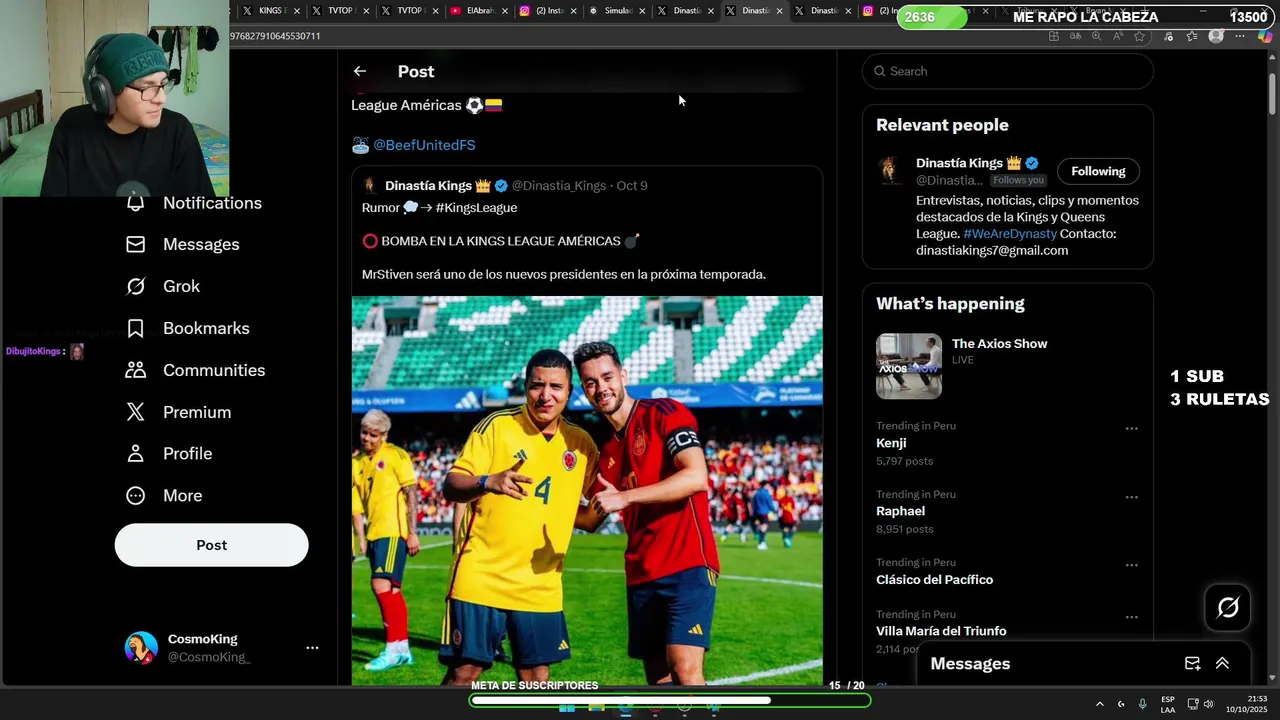Open Premium in the sidebar

coord(179,412)
